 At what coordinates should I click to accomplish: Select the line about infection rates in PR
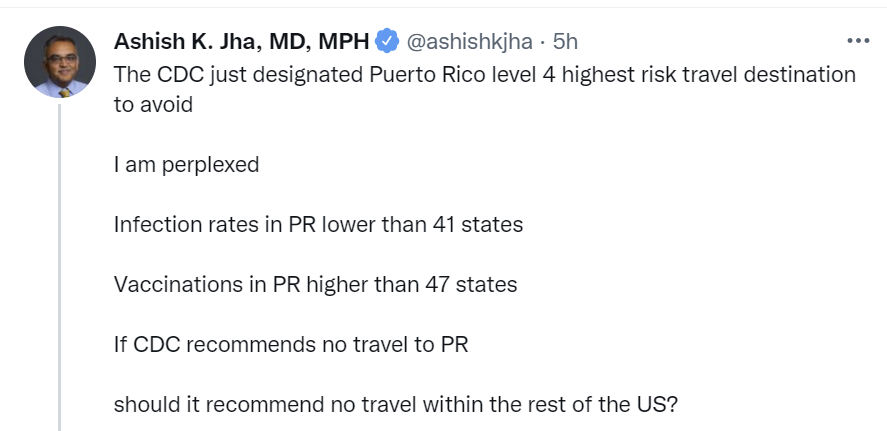click(318, 225)
